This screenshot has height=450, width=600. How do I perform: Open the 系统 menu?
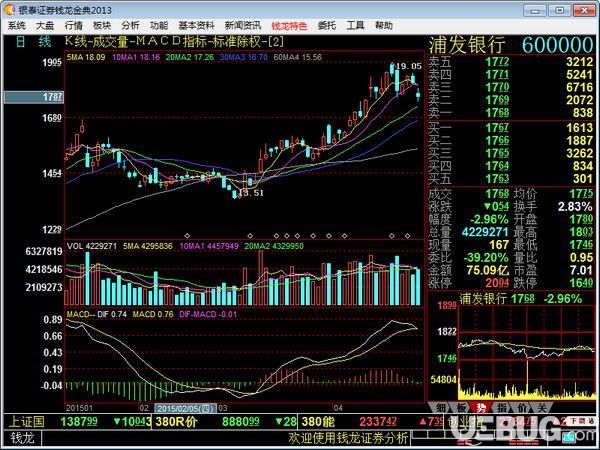pos(17,26)
